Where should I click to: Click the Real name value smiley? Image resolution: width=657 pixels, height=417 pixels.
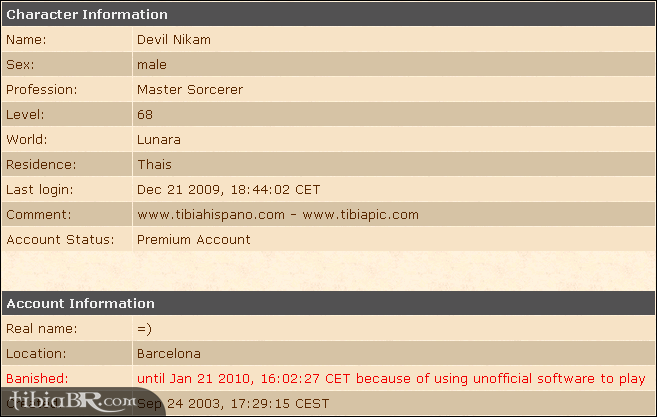pyautogui.click(x=144, y=328)
